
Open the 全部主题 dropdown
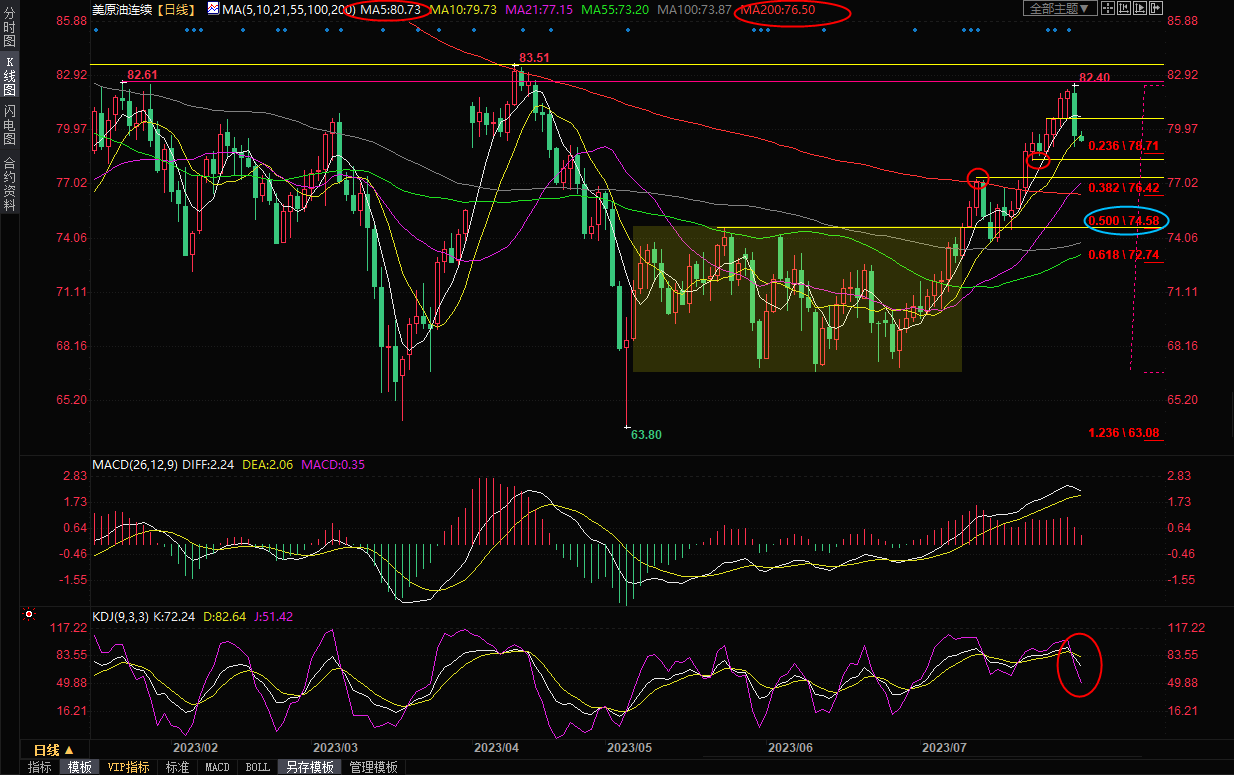point(1060,8)
